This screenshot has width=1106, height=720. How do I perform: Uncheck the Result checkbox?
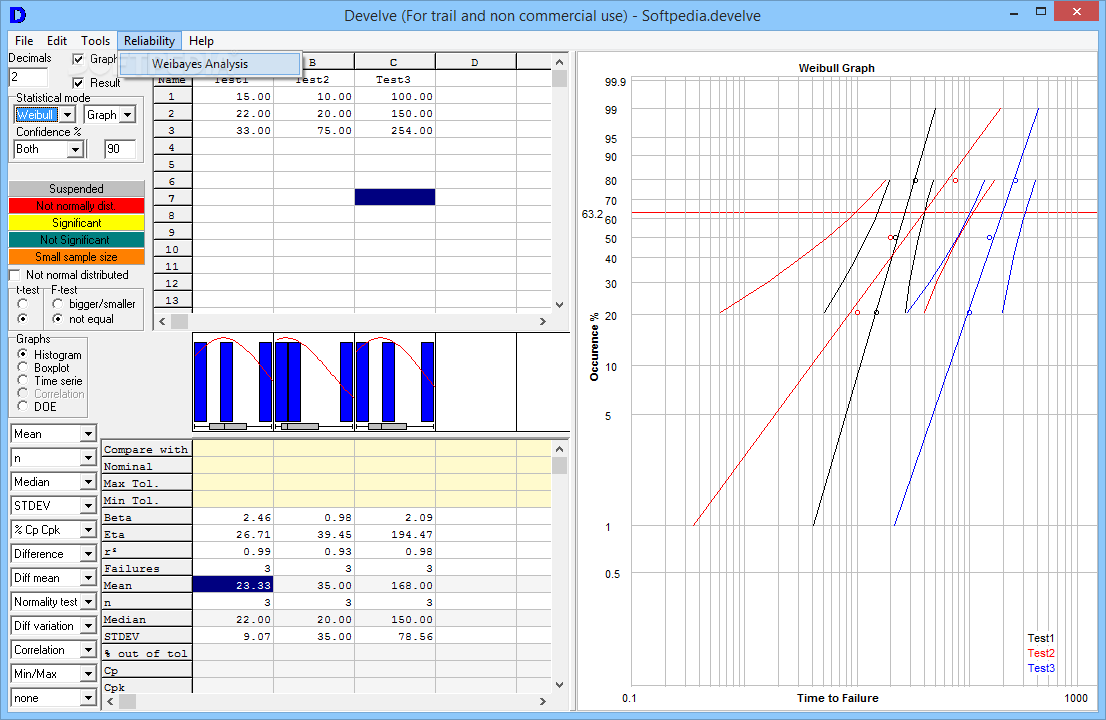[x=78, y=83]
